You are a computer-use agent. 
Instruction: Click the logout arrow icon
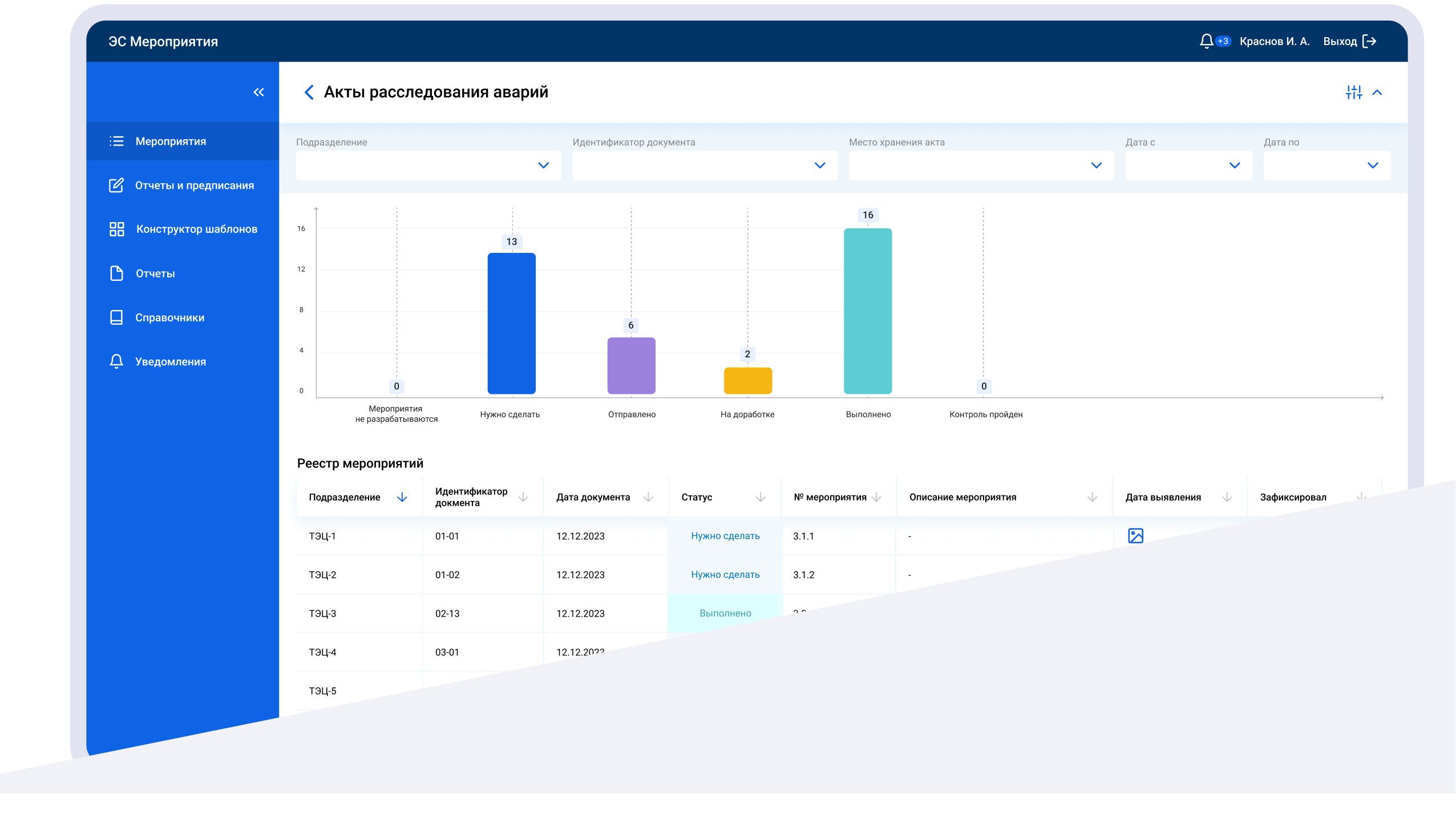(1369, 41)
